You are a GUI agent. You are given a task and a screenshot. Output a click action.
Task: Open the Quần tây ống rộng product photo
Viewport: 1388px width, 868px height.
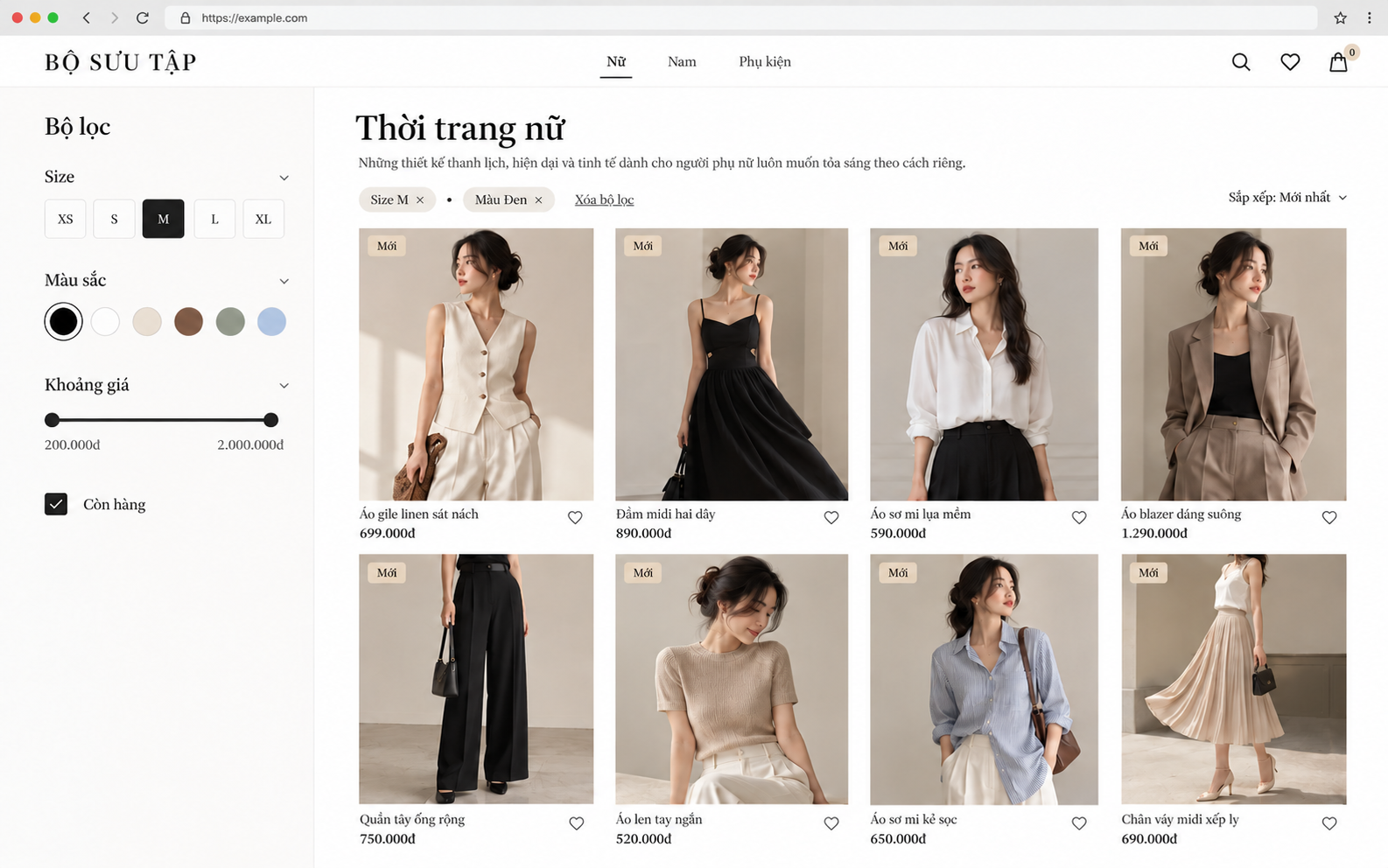476,679
